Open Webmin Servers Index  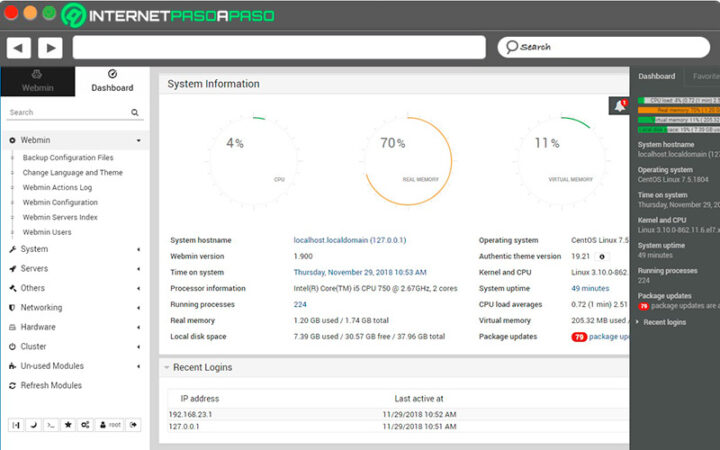(60, 217)
